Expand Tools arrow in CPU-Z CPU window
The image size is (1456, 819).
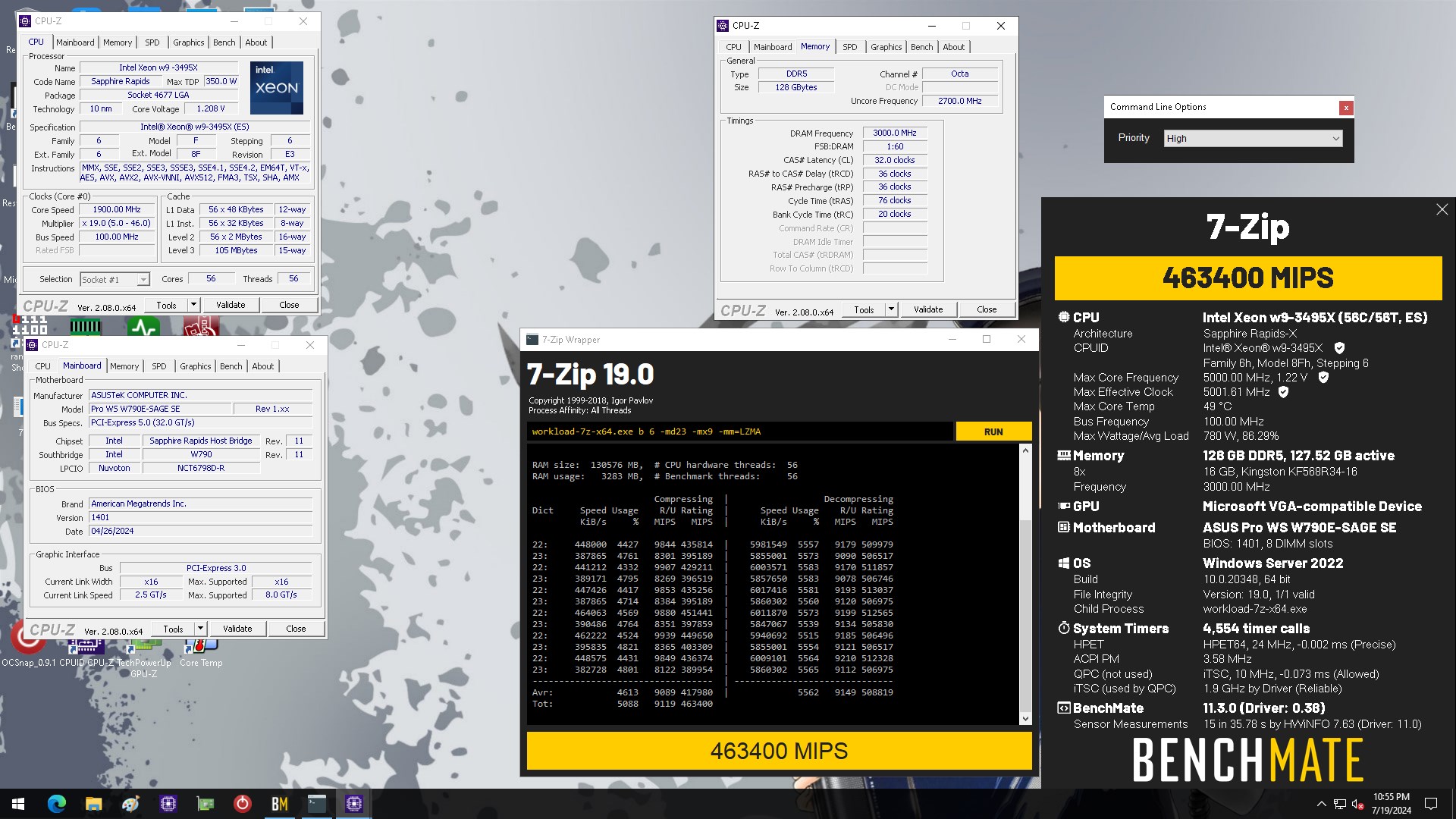point(193,305)
